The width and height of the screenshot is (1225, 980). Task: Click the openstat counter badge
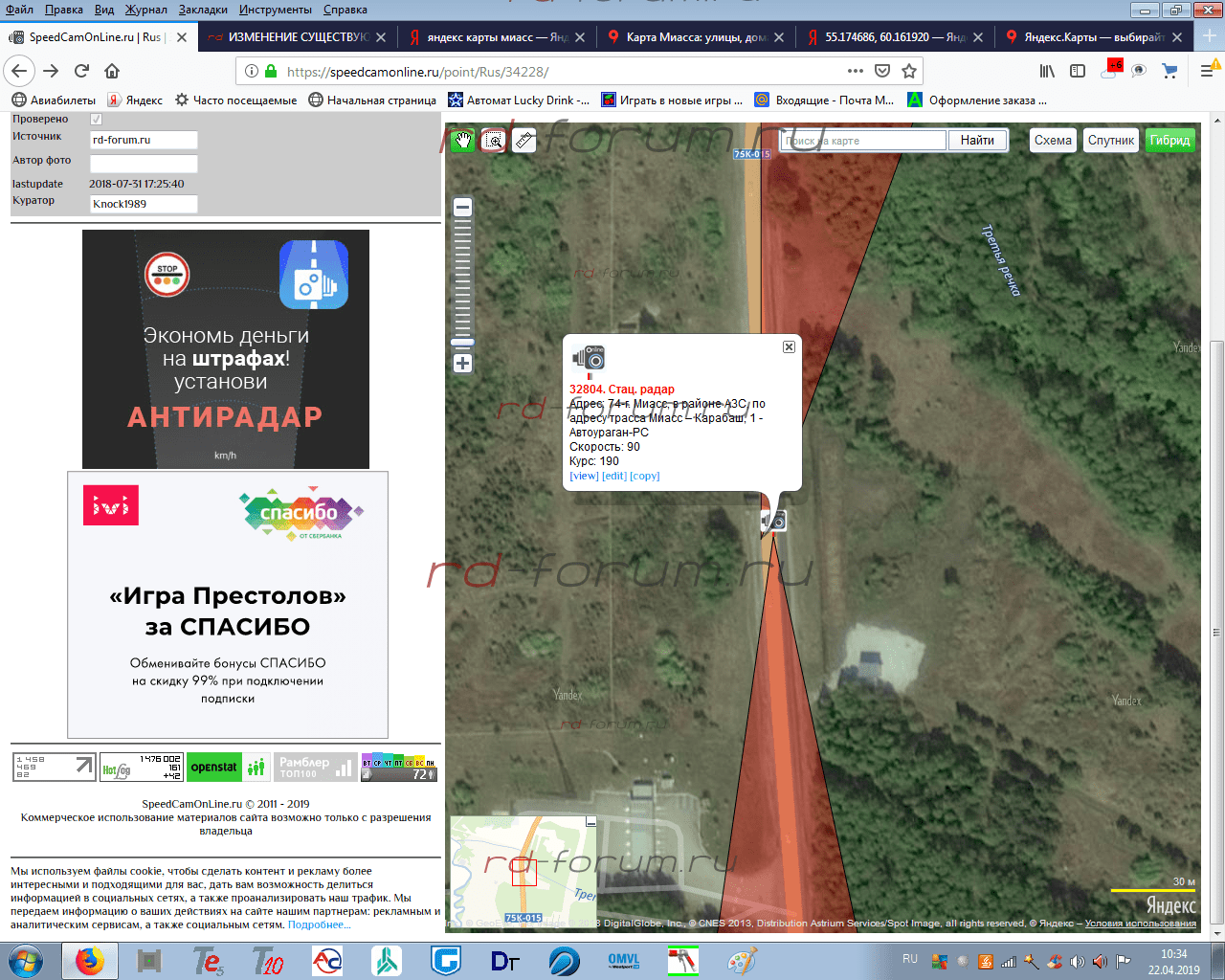pos(229,768)
